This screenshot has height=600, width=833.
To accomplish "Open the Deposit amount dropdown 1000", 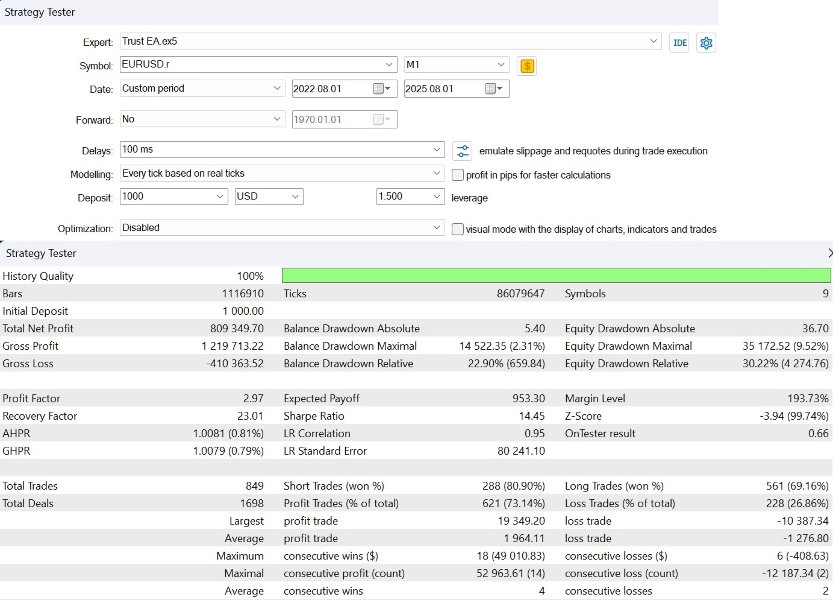I will tap(220, 197).
